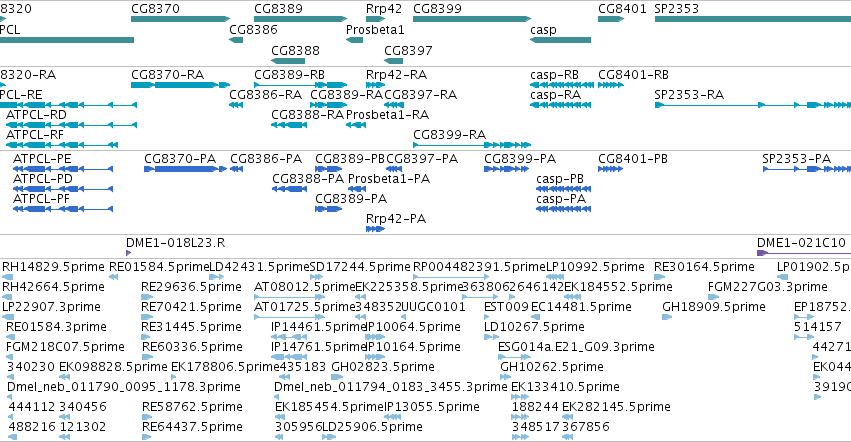Click the Prosbeta1-RA transcript label

point(388,115)
